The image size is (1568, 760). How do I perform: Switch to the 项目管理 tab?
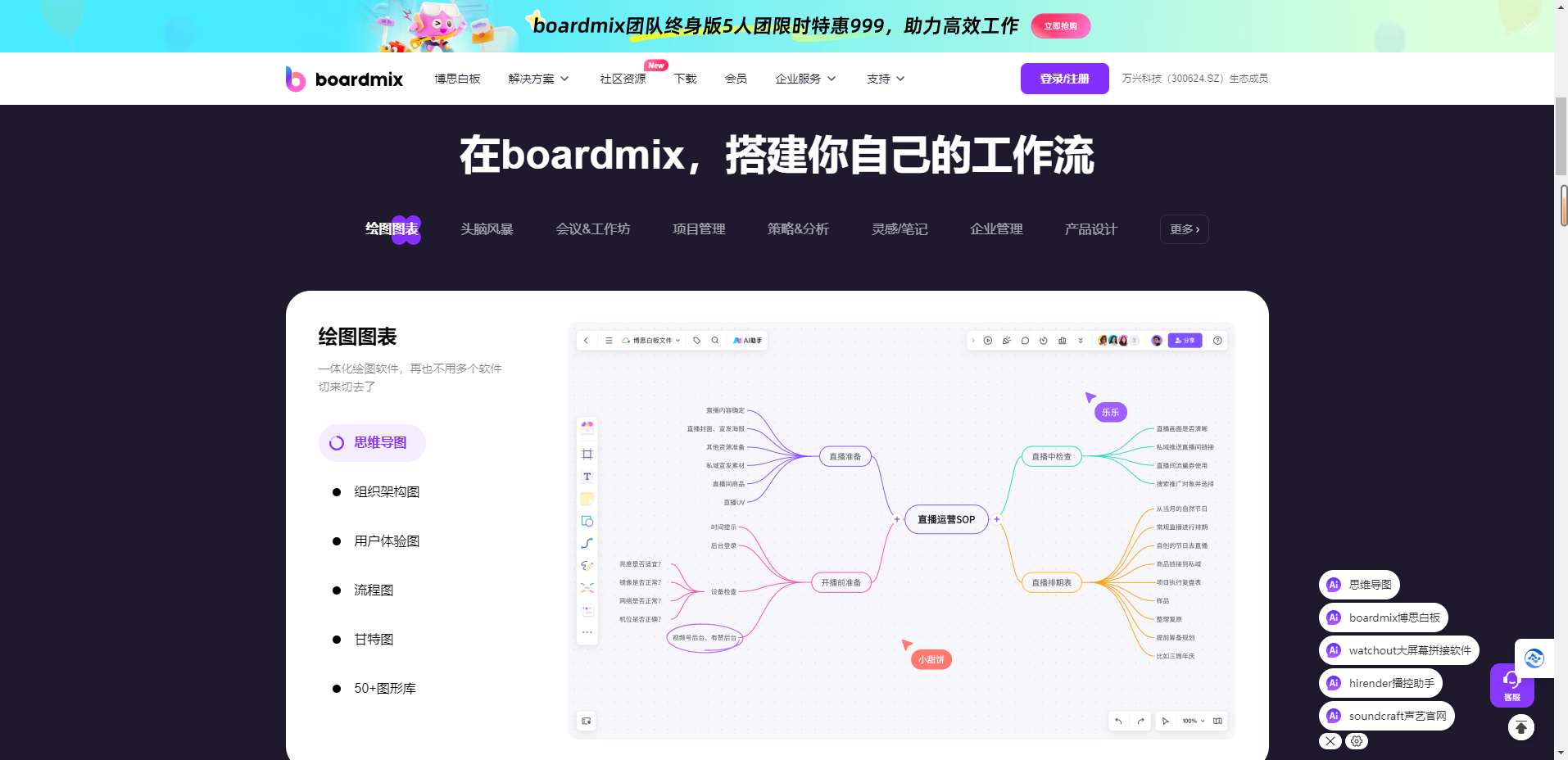pyautogui.click(x=698, y=229)
